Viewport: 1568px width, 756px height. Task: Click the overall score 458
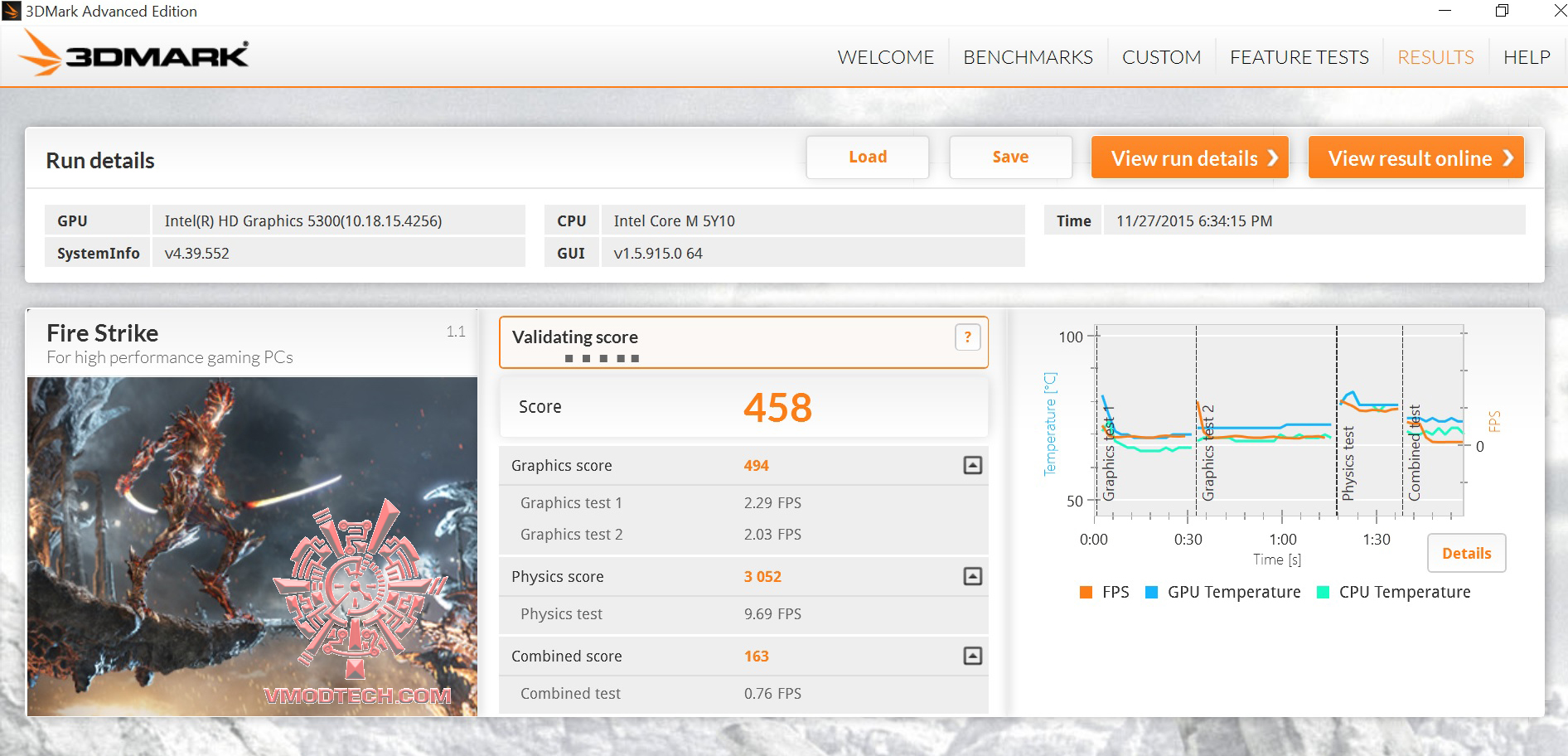pos(777,407)
